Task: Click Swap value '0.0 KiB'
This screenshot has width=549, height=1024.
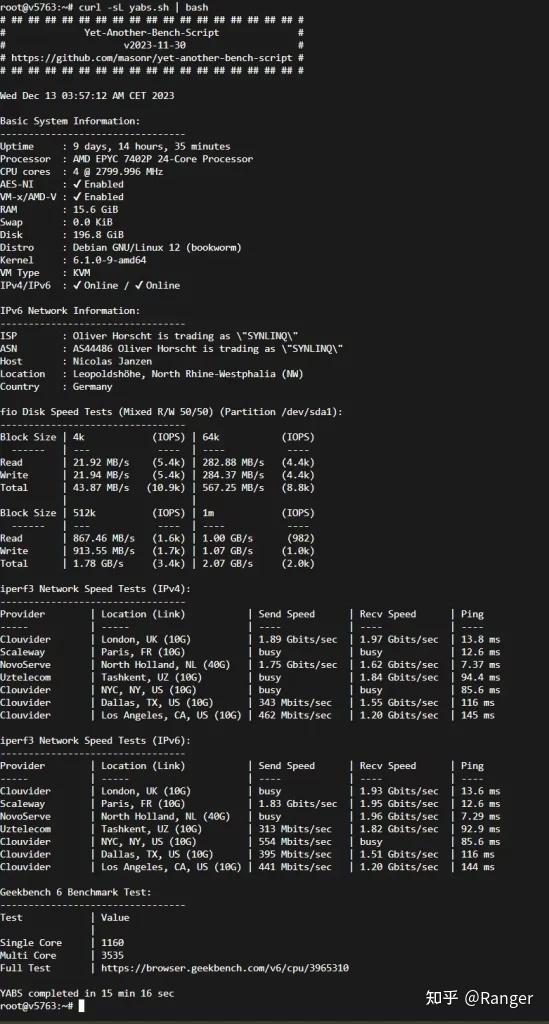Action: pyautogui.click(x=93, y=222)
